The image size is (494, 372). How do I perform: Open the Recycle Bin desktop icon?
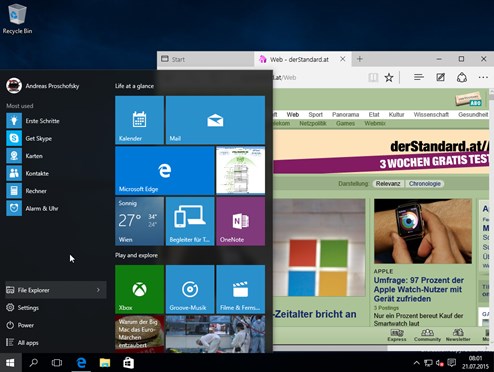point(17,19)
